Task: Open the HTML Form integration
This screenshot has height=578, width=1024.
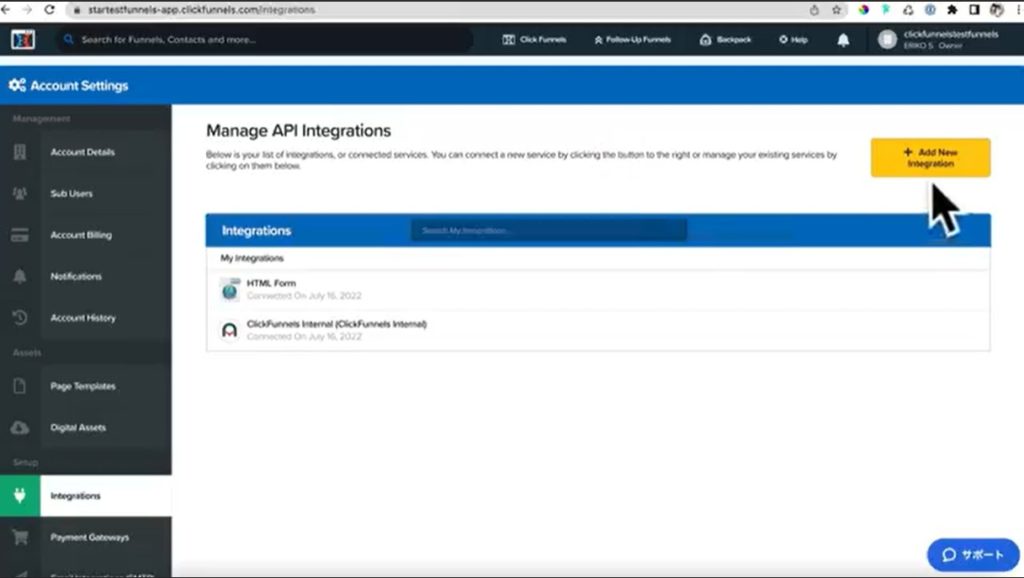Action: point(271,284)
